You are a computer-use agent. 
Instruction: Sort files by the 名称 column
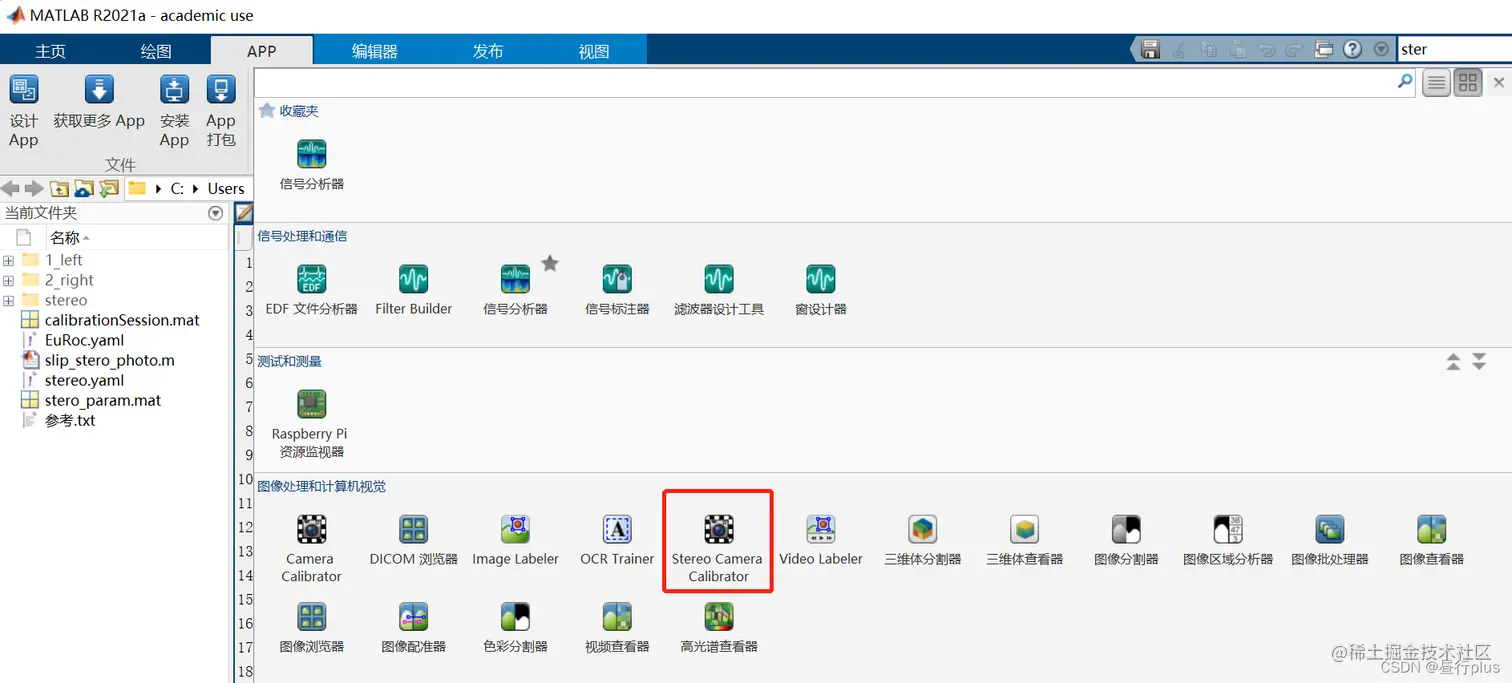coord(70,238)
